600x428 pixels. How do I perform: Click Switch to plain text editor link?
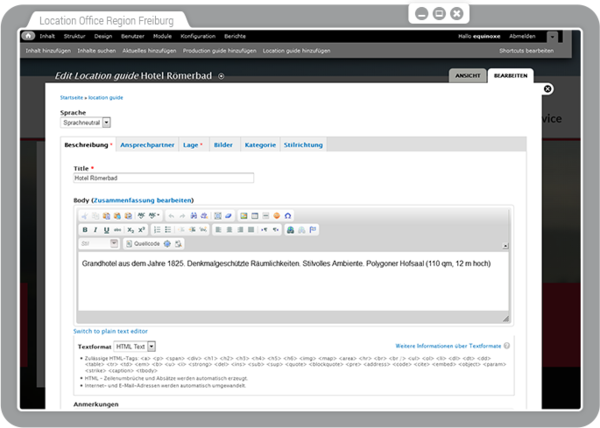point(111,330)
